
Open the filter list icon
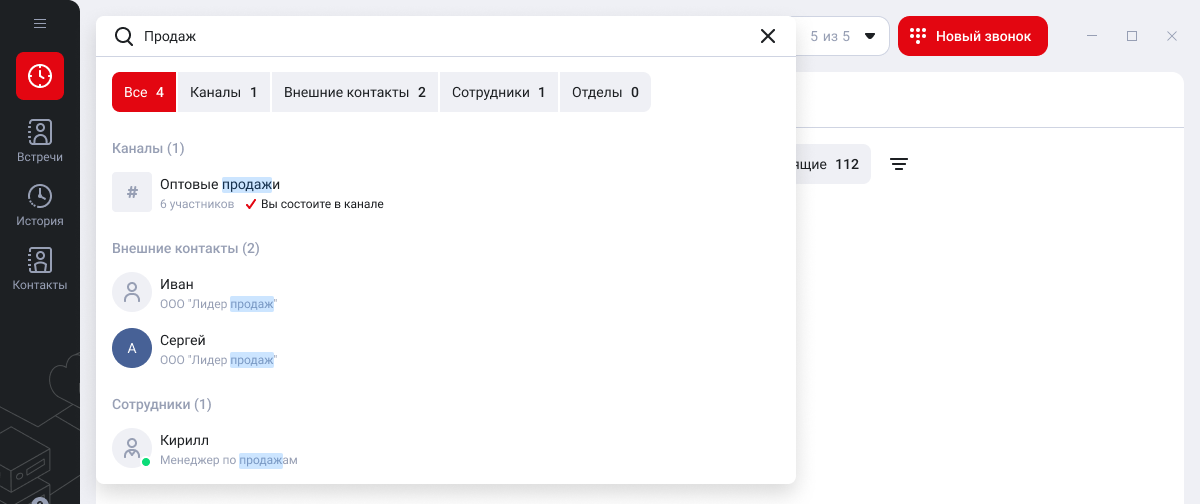[899, 164]
